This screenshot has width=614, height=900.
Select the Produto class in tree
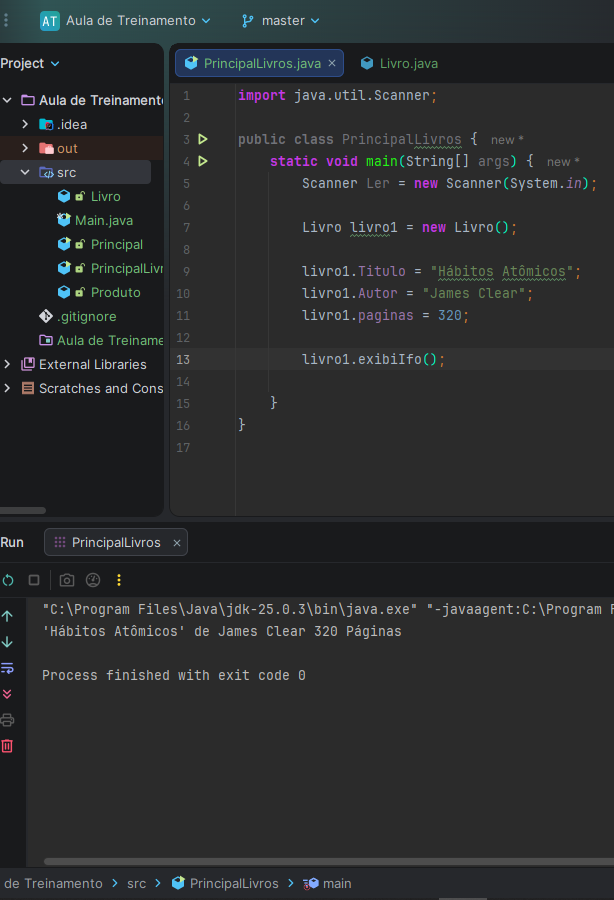[115, 293]
